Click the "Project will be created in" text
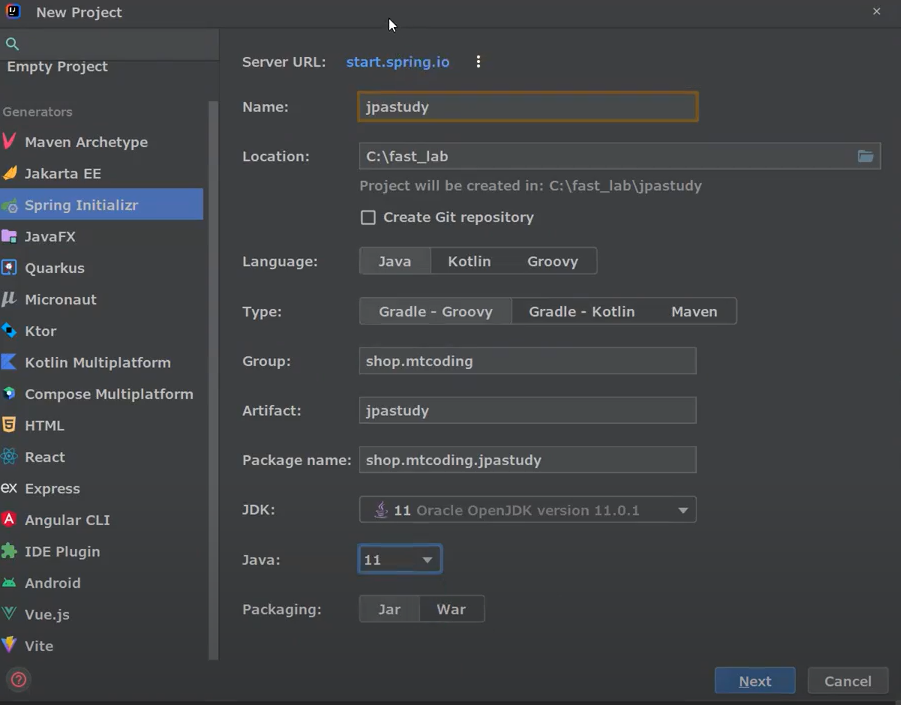Viewport: 901px width, 705px height. tap(530, 186)
